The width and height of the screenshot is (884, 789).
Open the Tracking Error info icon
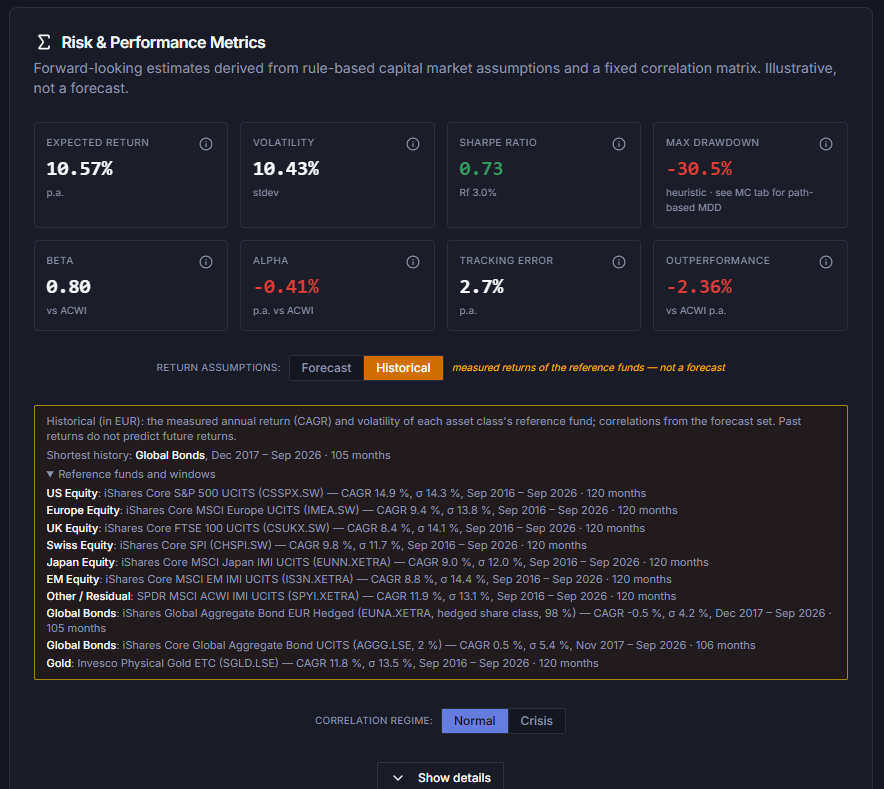(x=618, y=262)
